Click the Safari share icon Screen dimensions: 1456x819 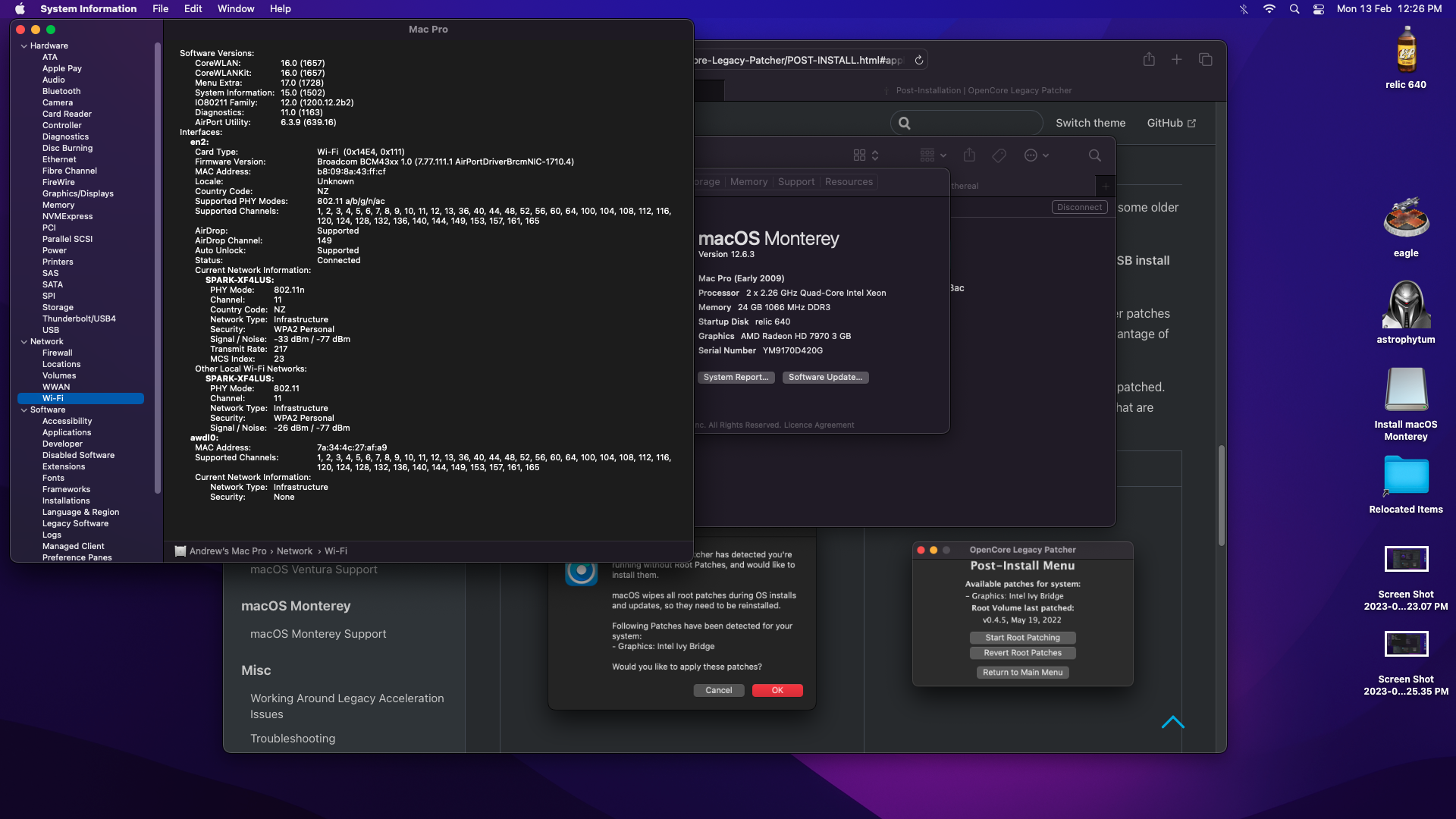pos(1149,60)
